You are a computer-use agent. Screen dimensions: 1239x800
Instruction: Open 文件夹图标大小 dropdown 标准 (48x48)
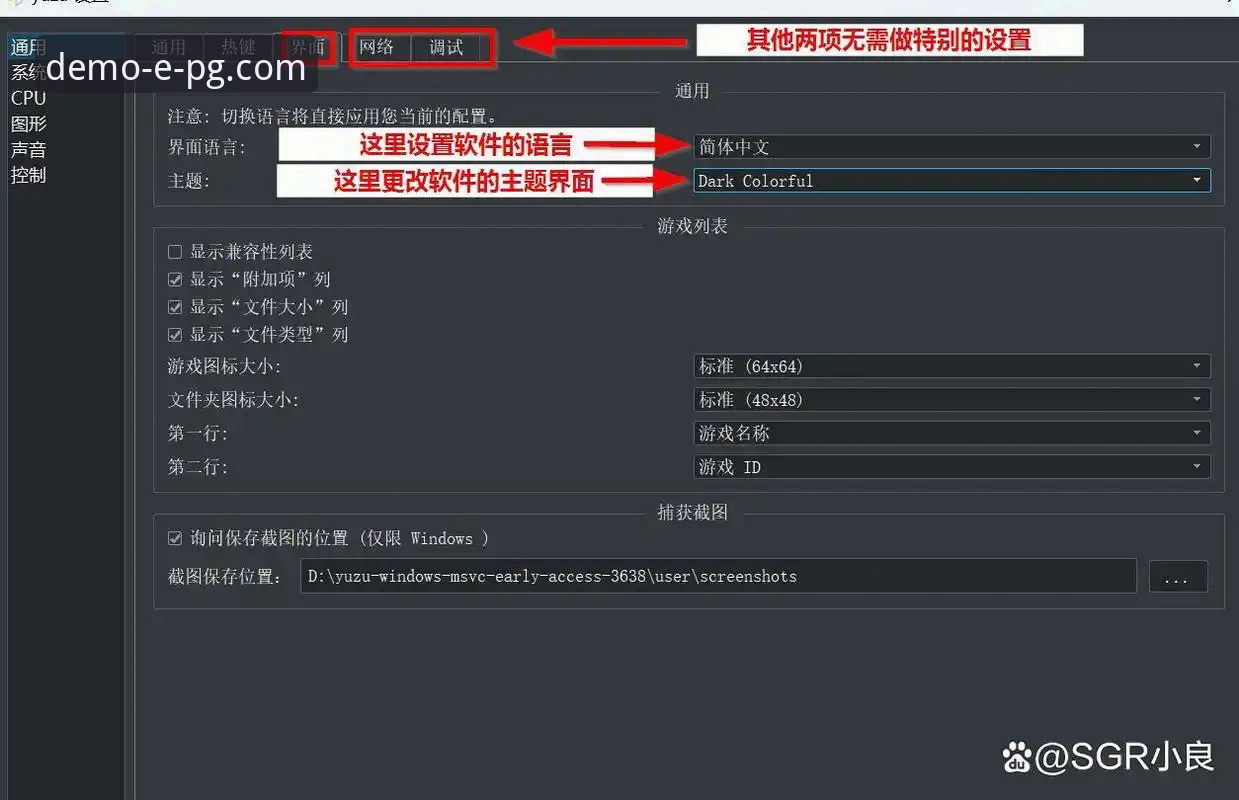pyautogui.click(x=952, y=400)
